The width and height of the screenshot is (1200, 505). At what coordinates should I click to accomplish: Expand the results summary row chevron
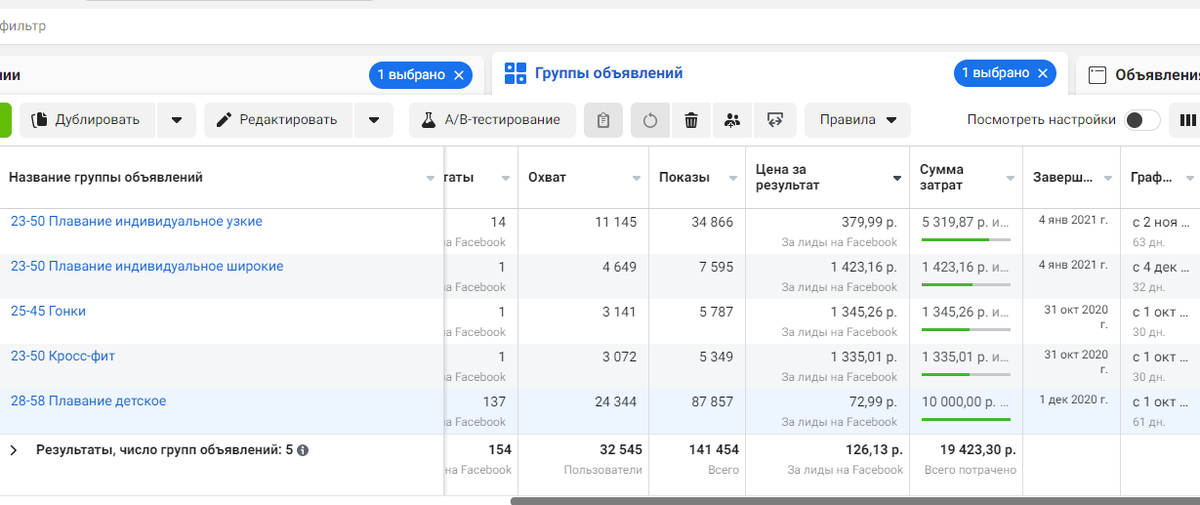tap(13, 450)
